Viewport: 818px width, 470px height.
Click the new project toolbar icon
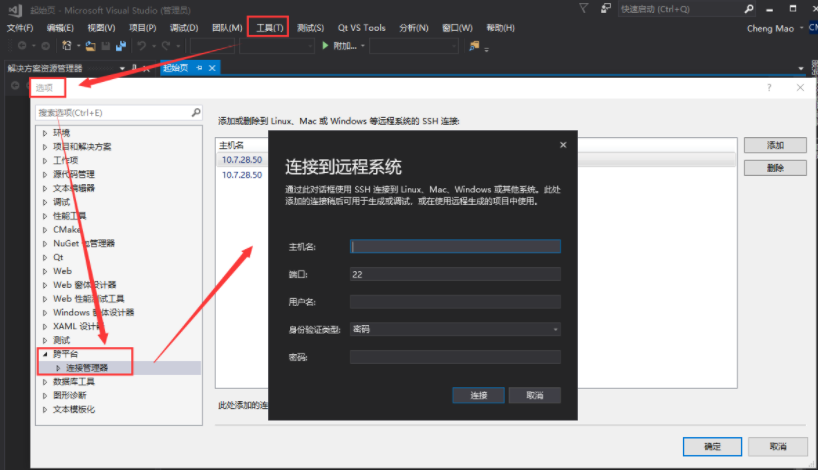coord(67,46)
